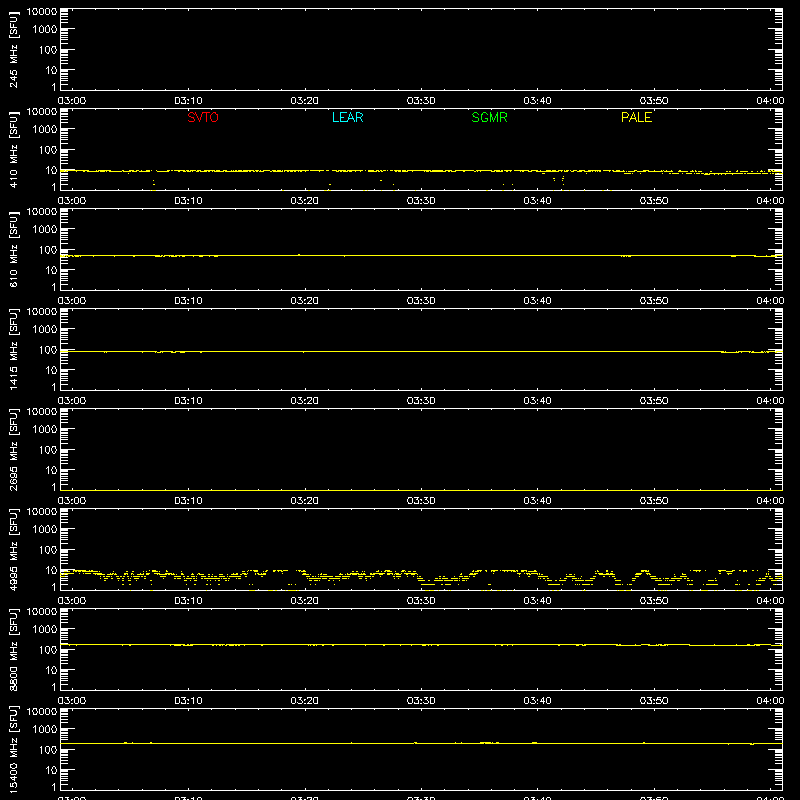The height and width of the screenshot is (800, 800).
Task: Select the 15400 MHz [SFU] axis title
Action: pos(14,750)
